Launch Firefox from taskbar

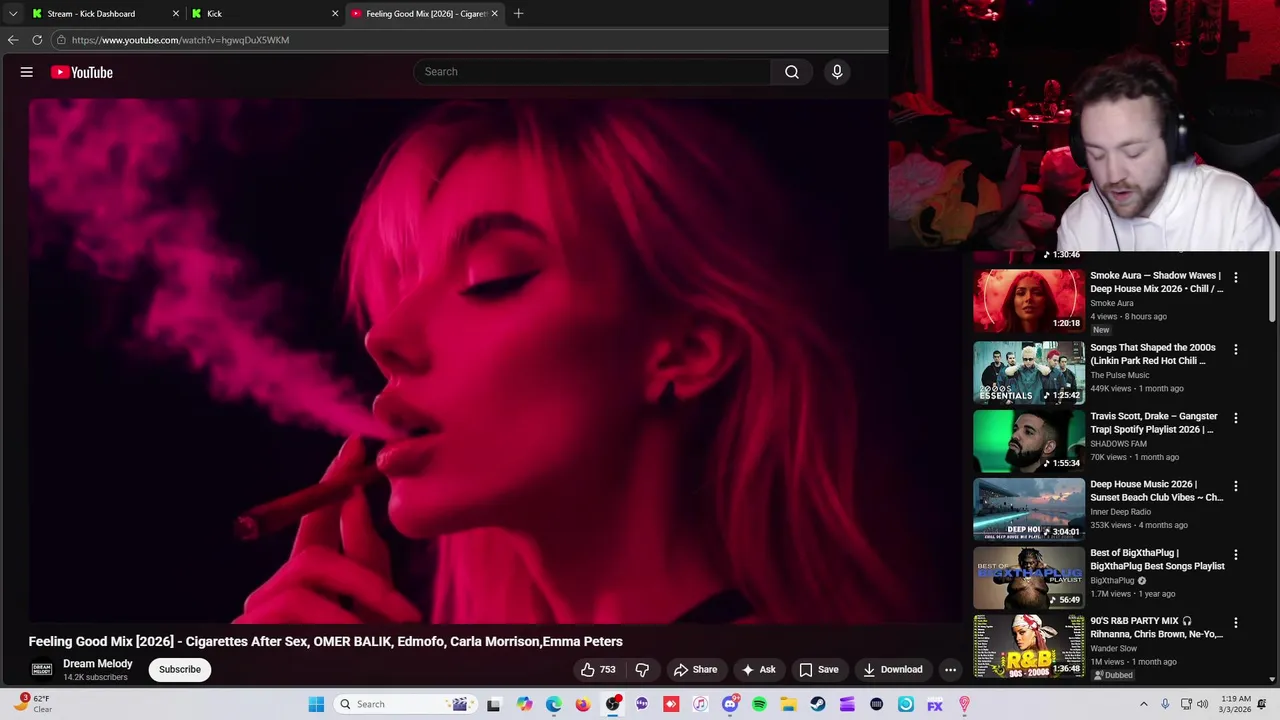click(x=582, y=705)
